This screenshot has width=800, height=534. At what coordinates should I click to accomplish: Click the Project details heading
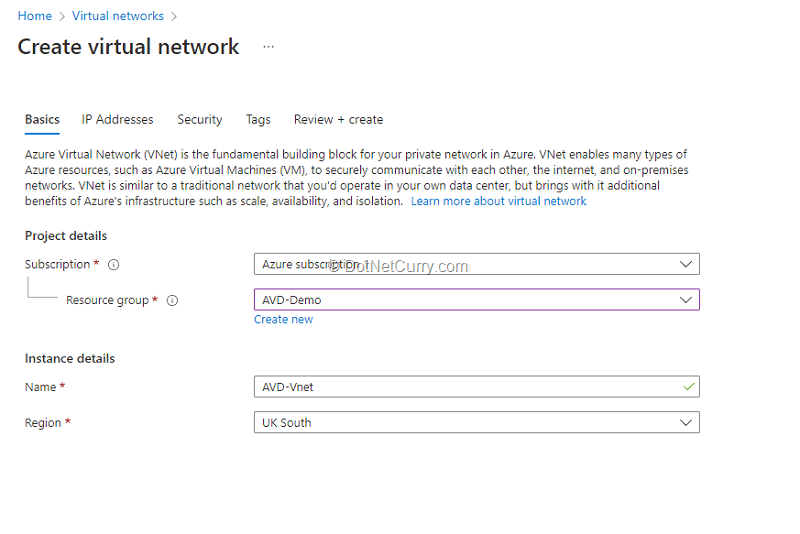point(66,236)
